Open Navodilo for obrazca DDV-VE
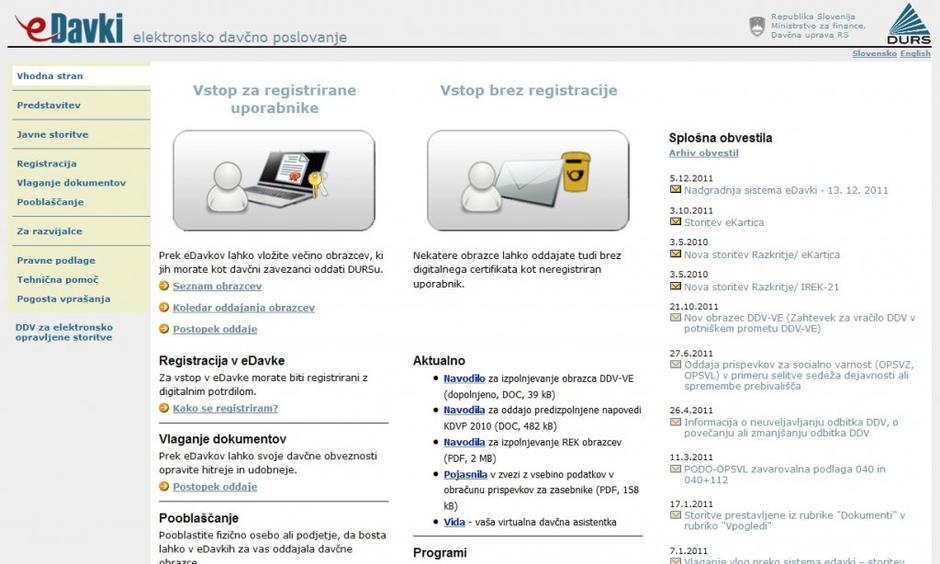The width and height of the screenshot is (940, 564). pos(464,379)
